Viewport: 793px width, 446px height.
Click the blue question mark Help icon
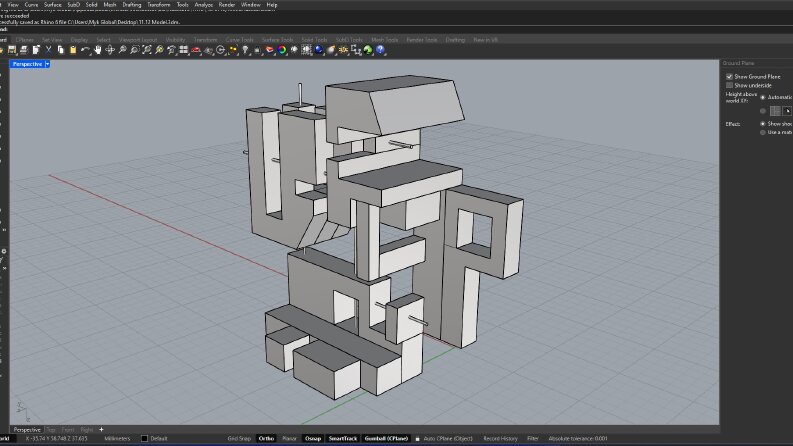(380, 50)
